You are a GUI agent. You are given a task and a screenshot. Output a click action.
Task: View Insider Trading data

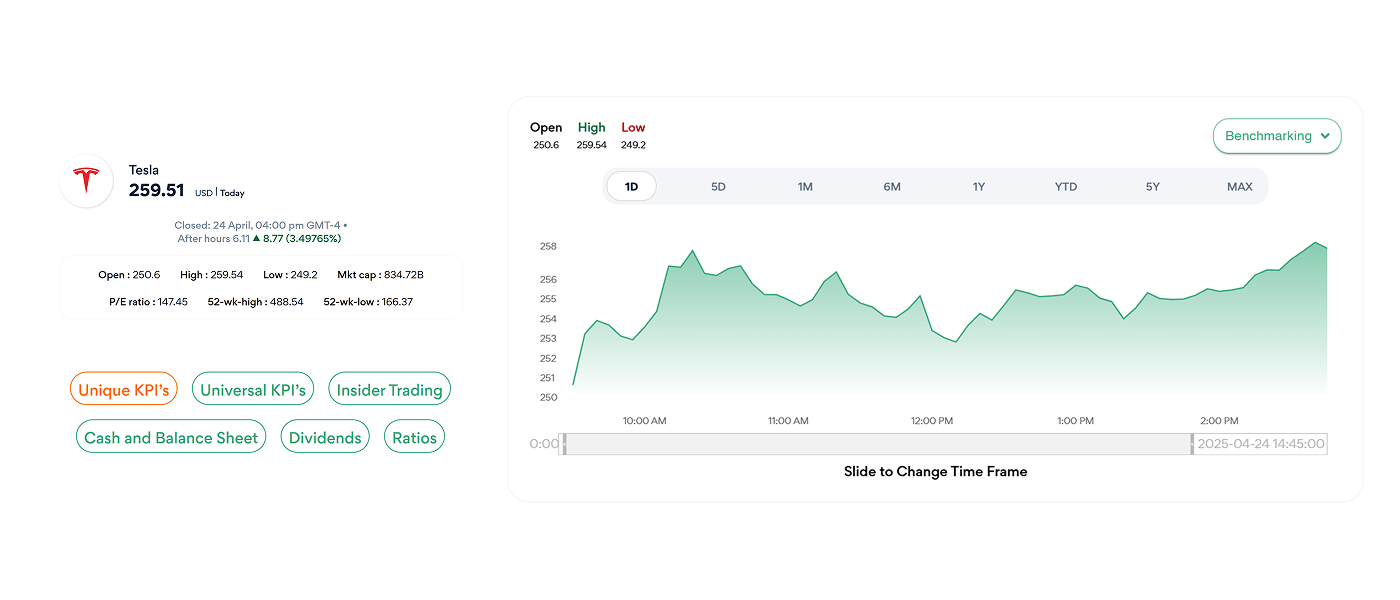(x=389, y=390)
